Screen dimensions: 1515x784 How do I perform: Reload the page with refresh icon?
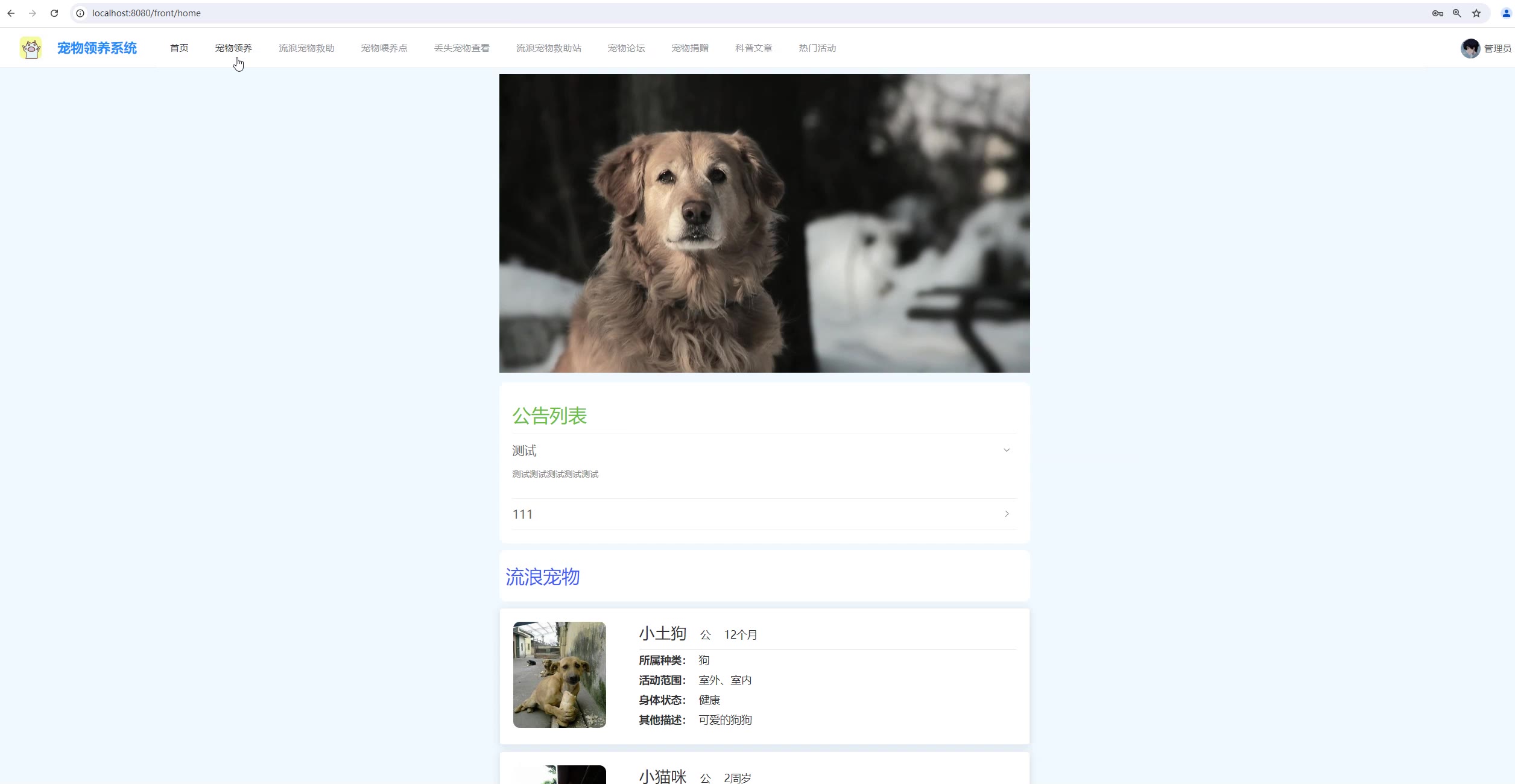click(x=54, y=13)
